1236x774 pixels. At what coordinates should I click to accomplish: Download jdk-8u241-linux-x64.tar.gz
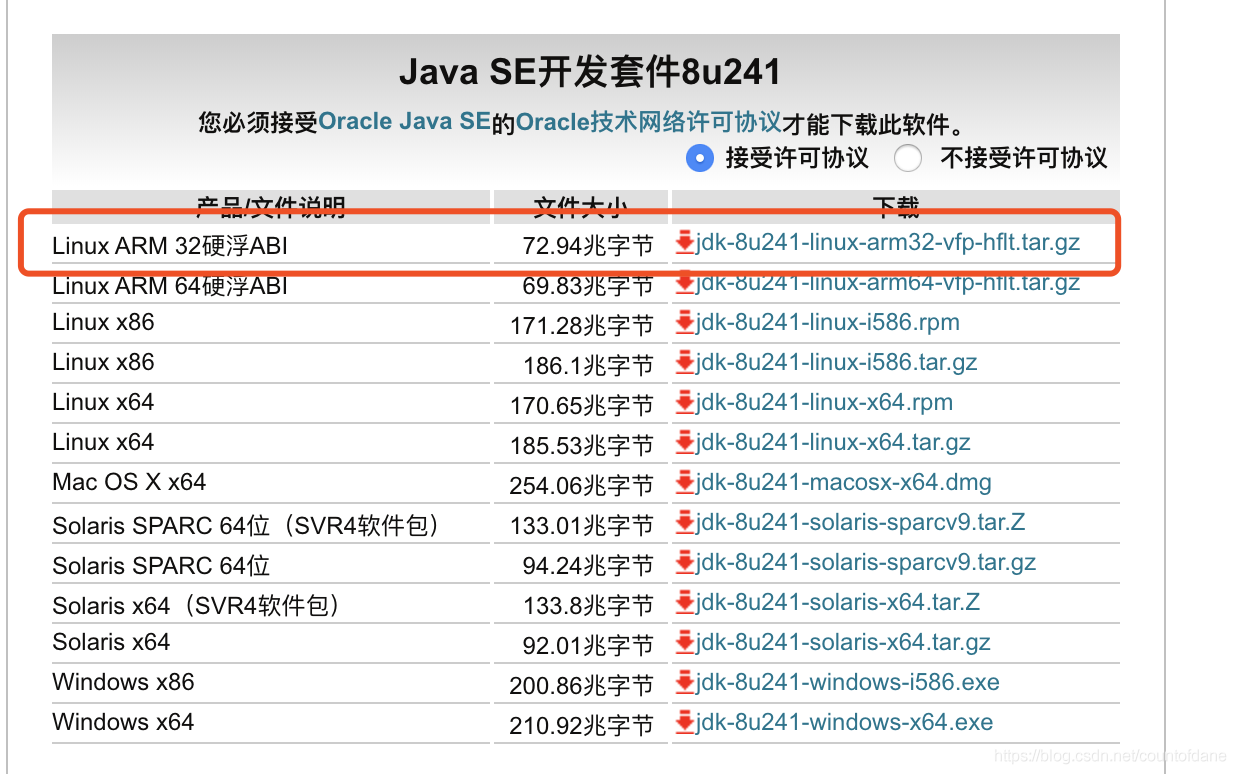833,442
